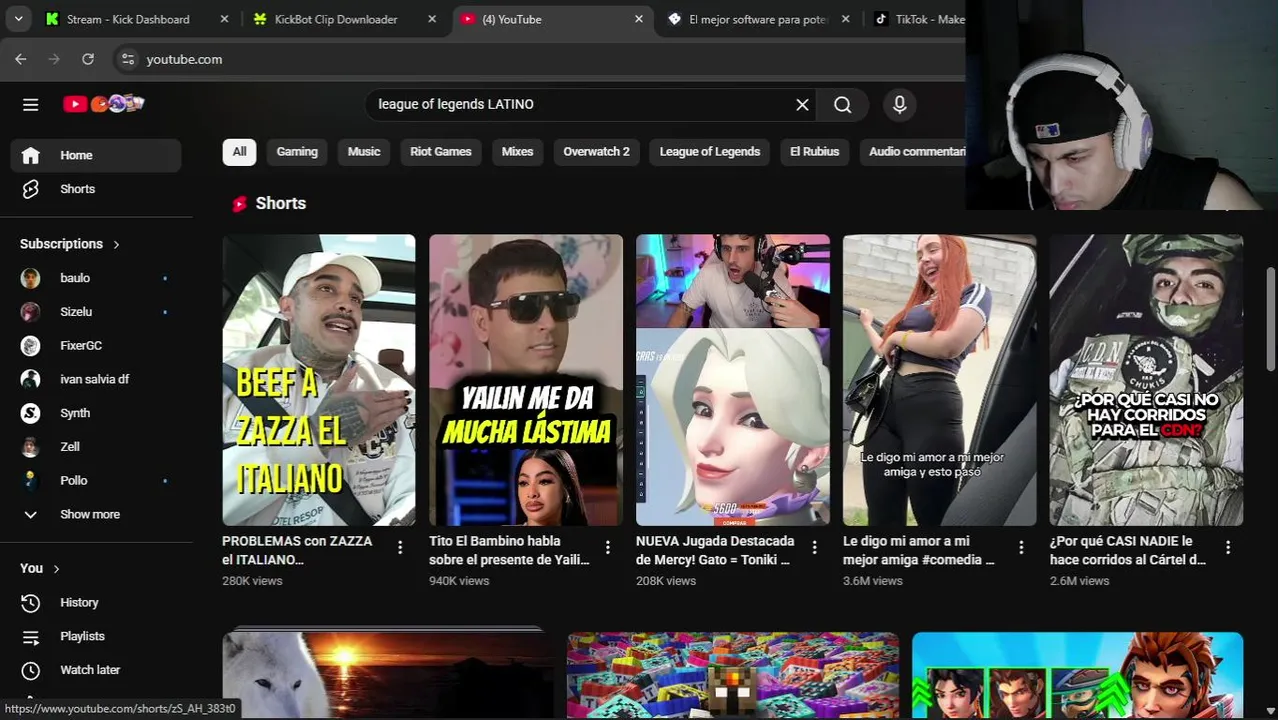Screen dimensions: 1278x720
Task: Open Pollo channel subscription
Action: (x=96, y=481)
